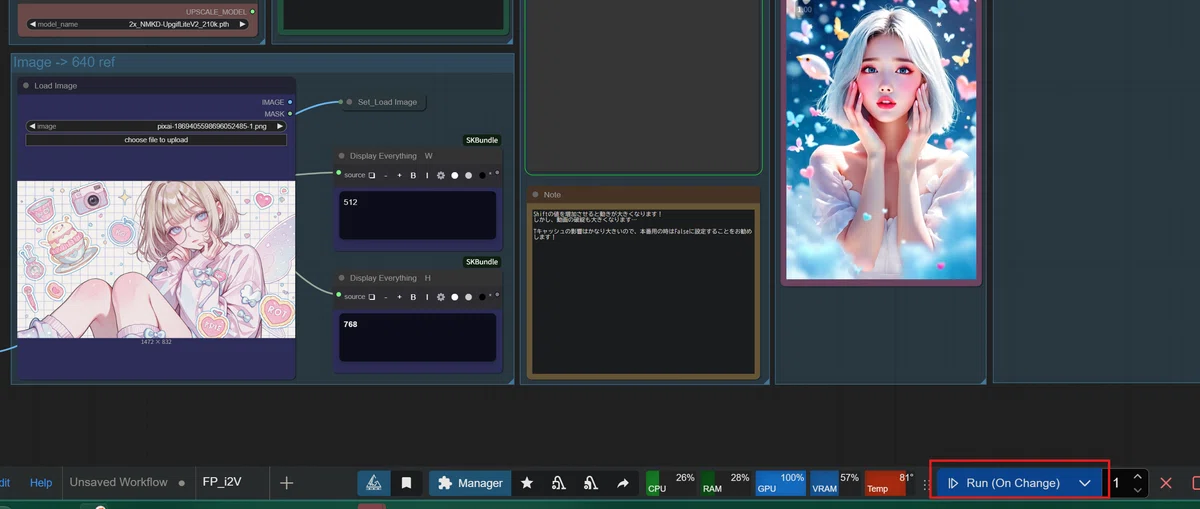The image size is (1200, 509).
Task: Open gear settings in Display Everything H
Action: [440, 297]
